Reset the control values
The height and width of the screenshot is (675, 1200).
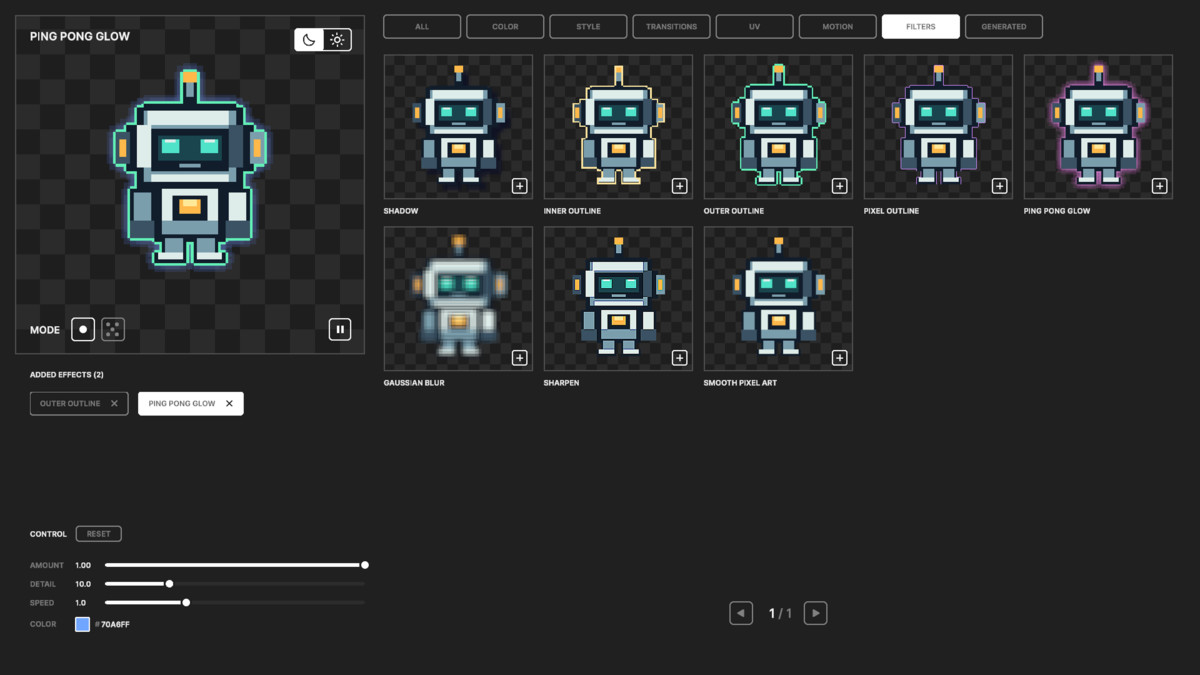[x=99, y=534]
